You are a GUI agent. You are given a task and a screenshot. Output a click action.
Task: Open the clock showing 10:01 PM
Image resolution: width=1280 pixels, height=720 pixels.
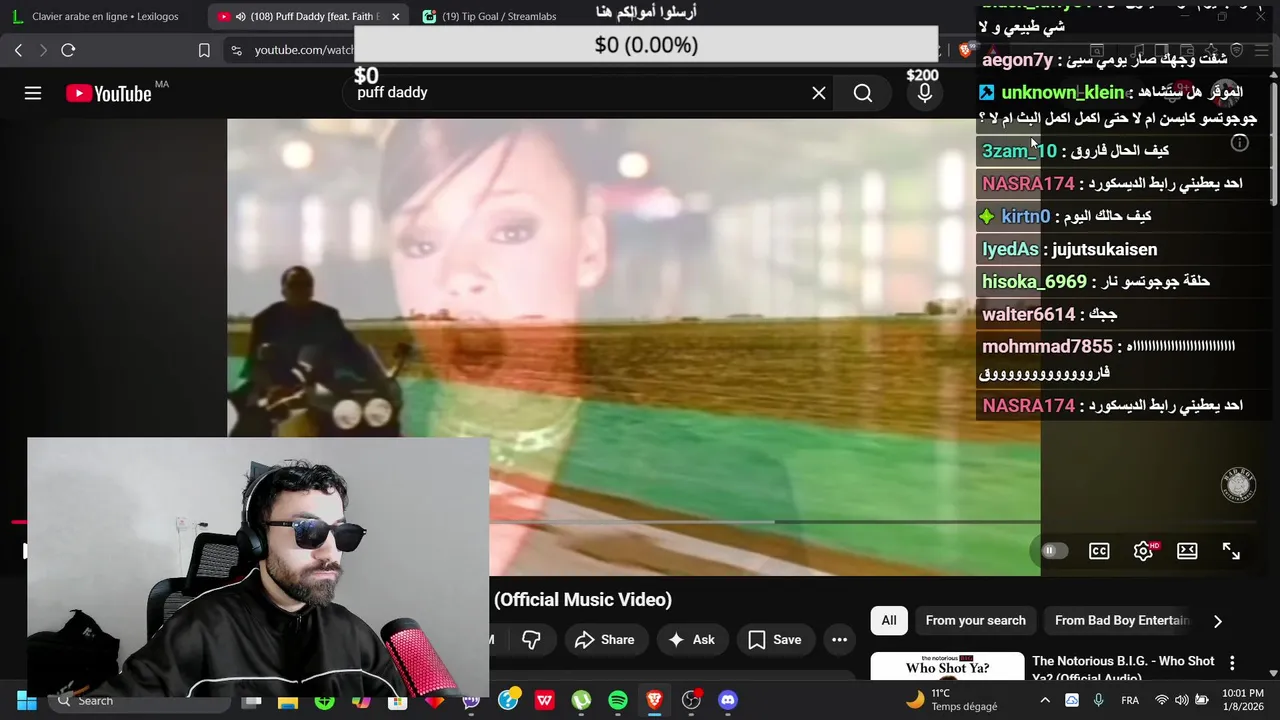1242,700
